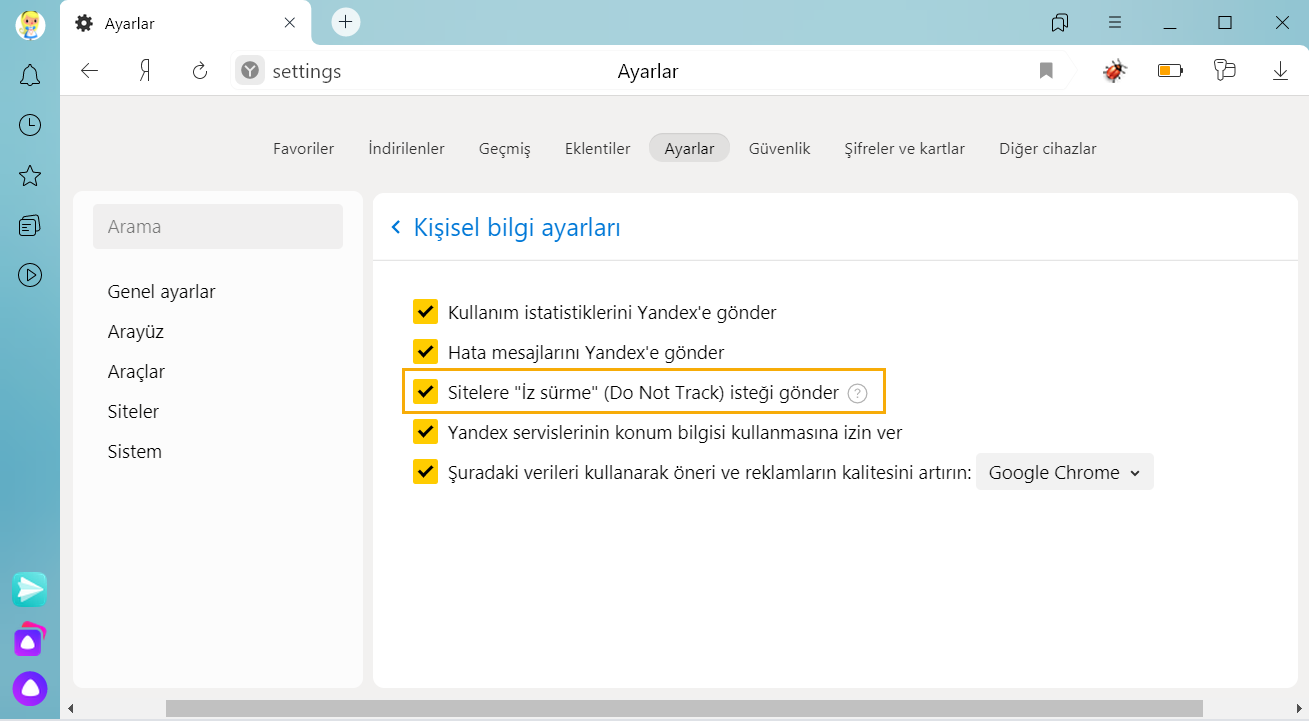
Task: Open Yandex home via the Я icon
Action: coord(145,71)
